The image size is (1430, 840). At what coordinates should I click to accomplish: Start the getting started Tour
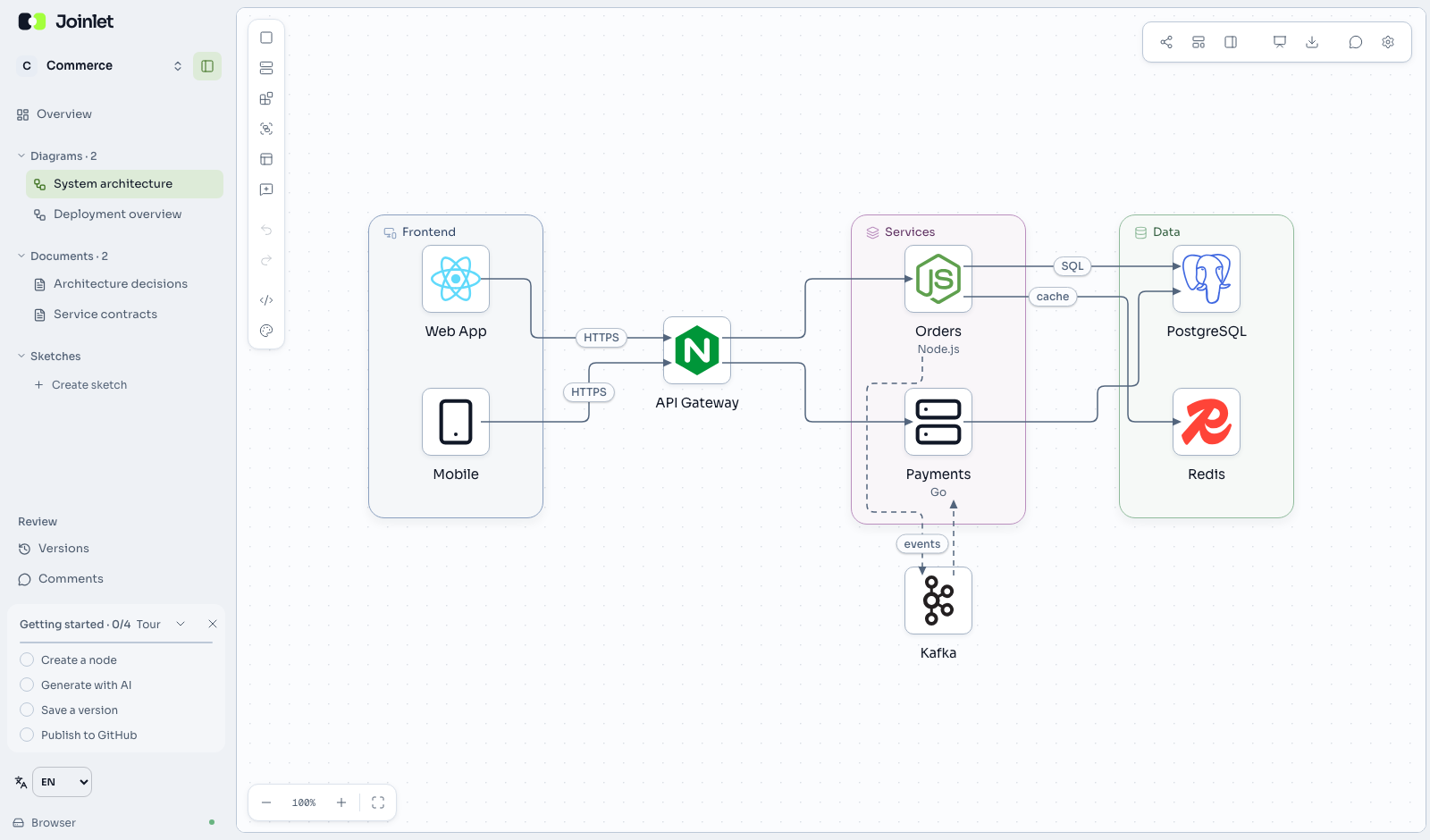click(x=148, y=625)
